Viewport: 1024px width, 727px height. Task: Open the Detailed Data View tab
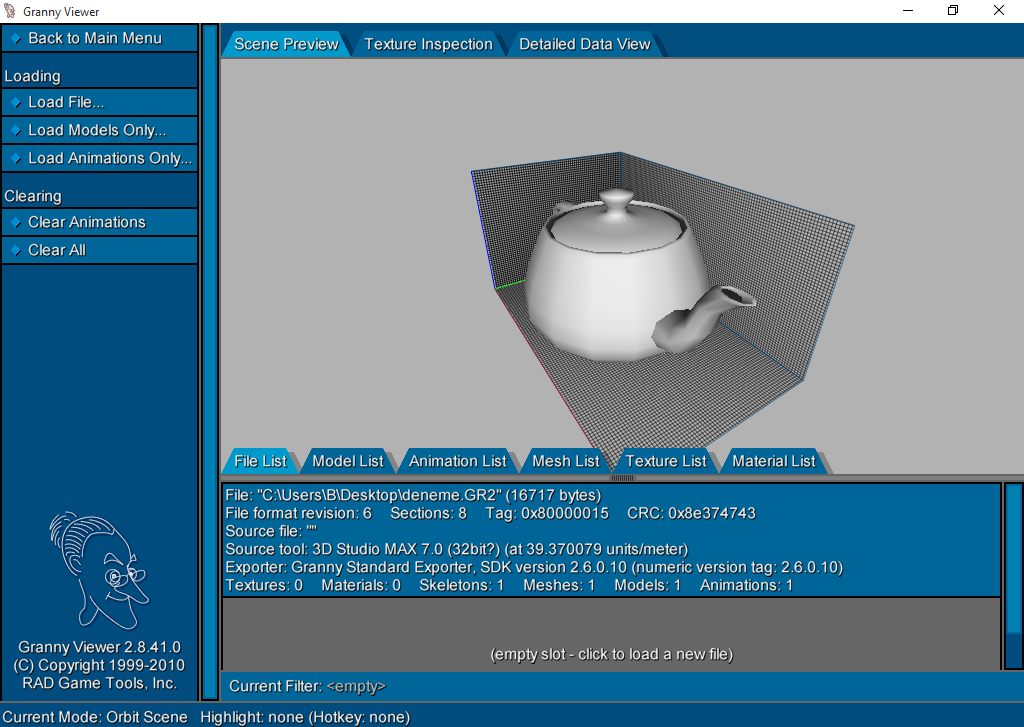point(584,44)
